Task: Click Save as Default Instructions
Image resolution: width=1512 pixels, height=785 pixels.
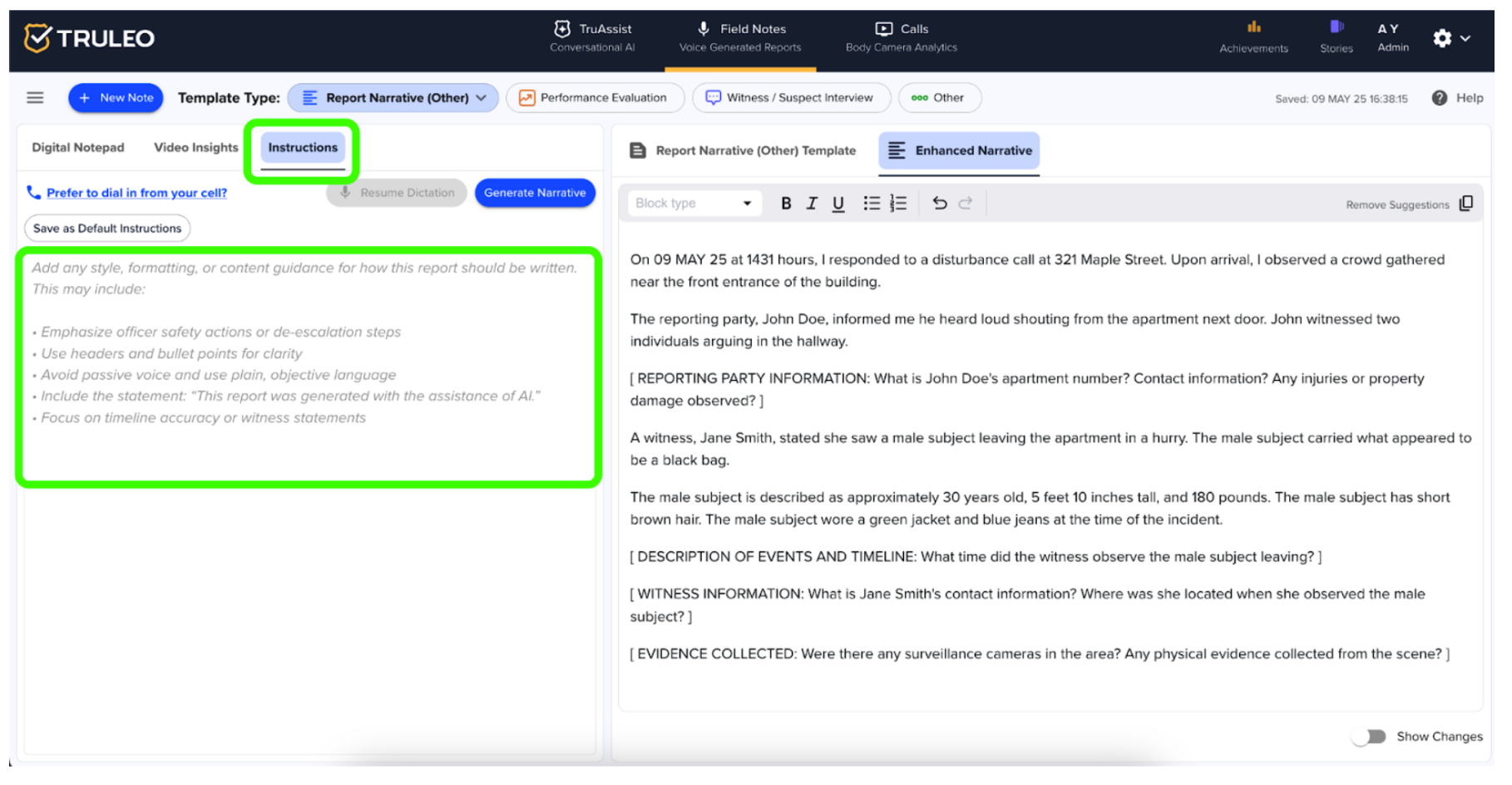Action: 107,229
